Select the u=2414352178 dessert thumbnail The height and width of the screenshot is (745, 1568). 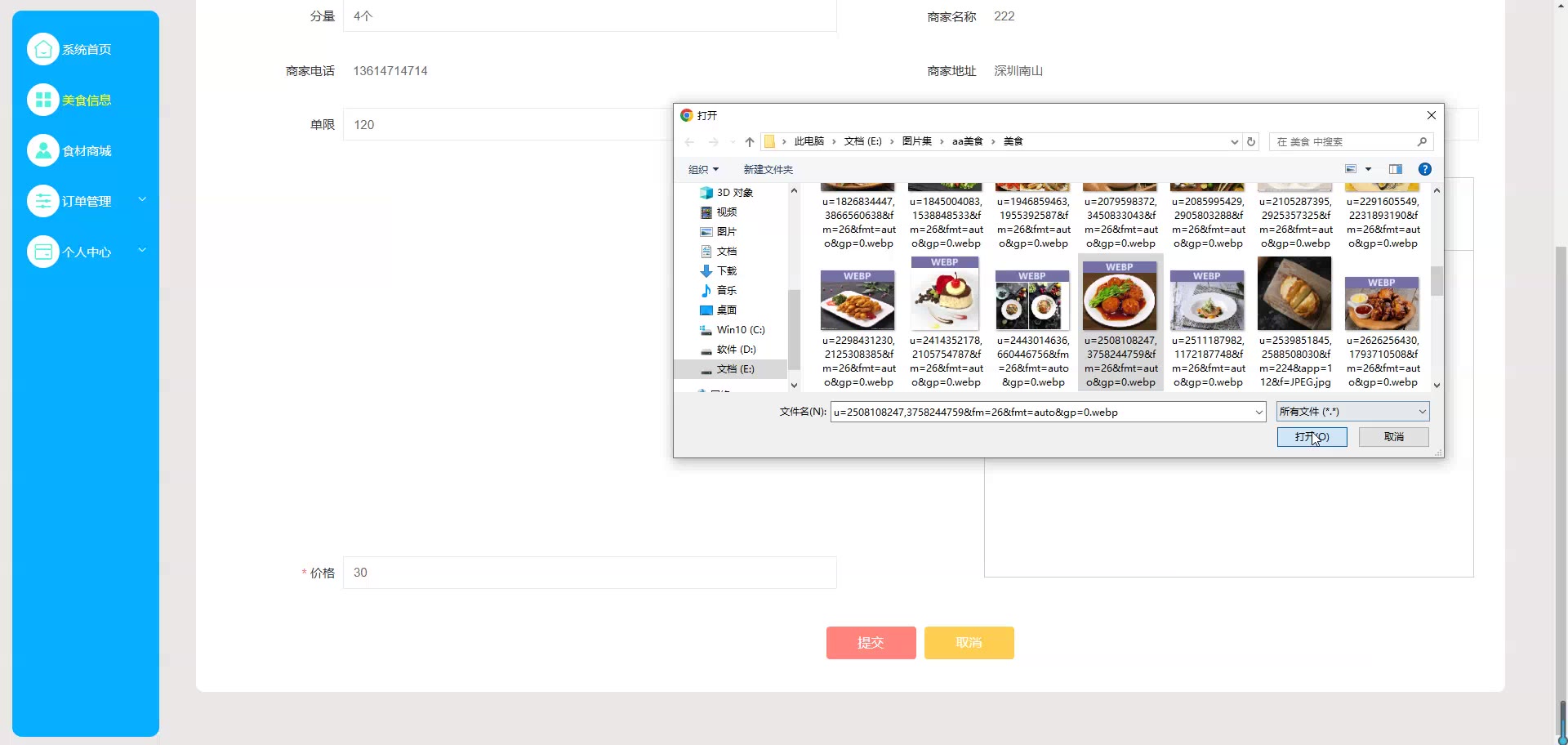[x=945, y=294]
